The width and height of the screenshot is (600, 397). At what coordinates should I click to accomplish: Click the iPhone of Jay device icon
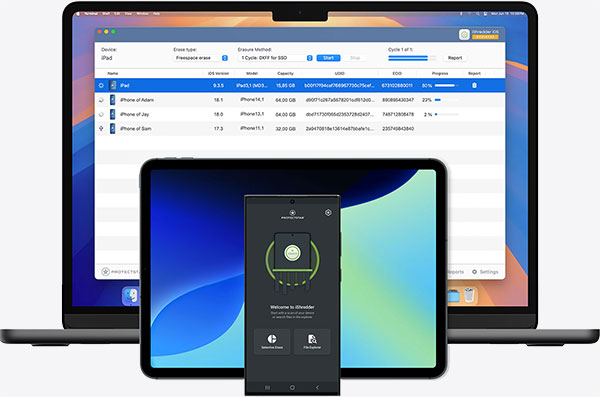click(112, 114)
